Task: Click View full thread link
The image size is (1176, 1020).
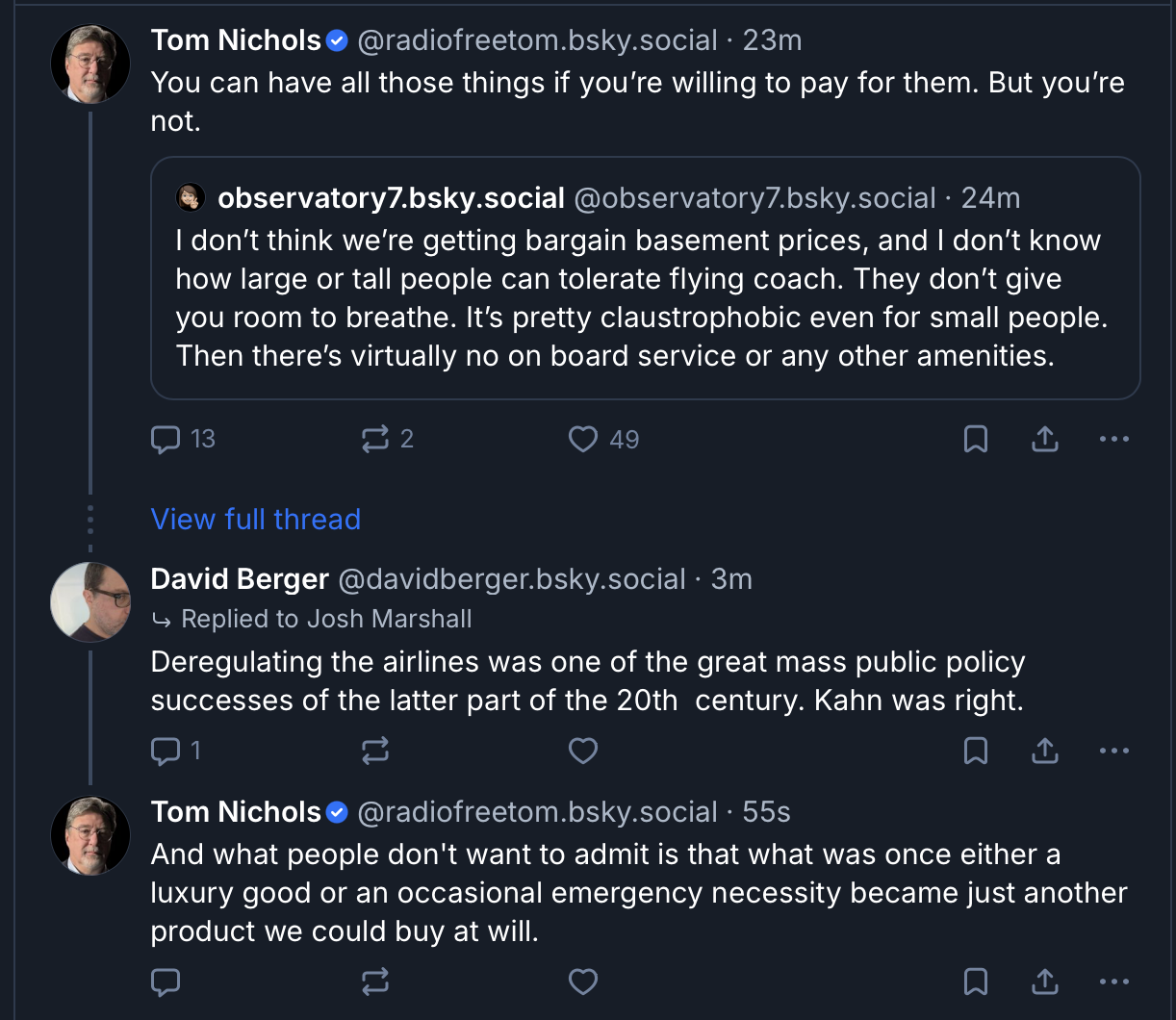Action: [x=255, y=520]
